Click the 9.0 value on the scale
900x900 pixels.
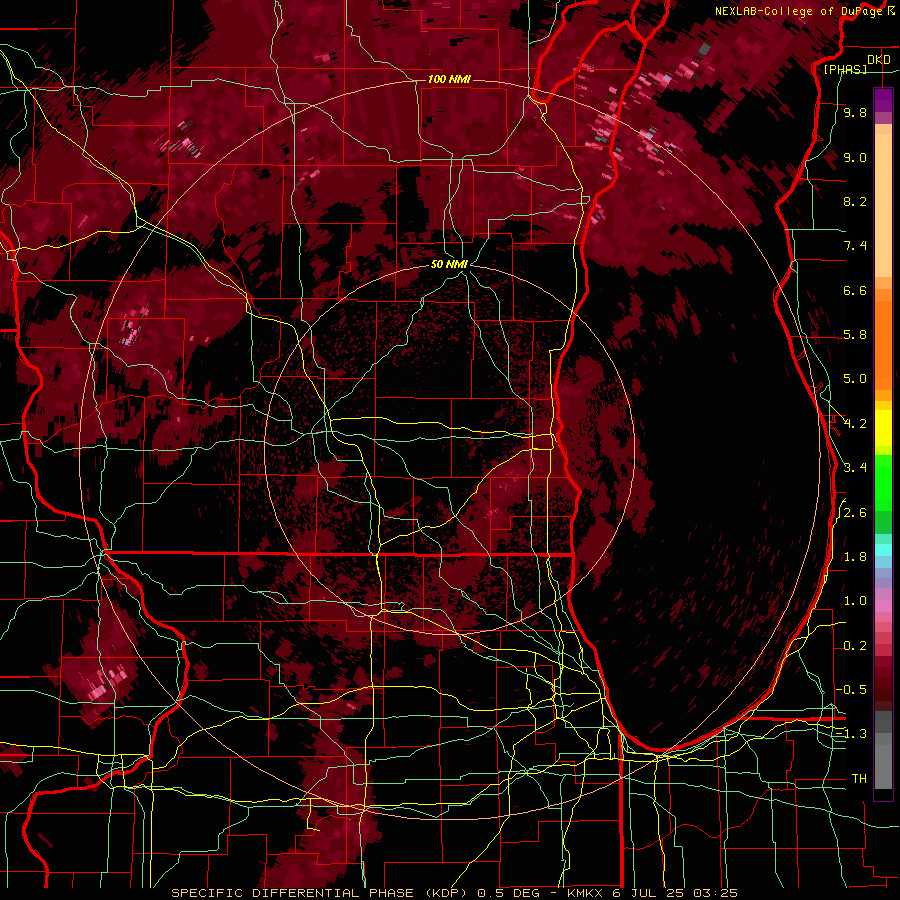(855, 157)
